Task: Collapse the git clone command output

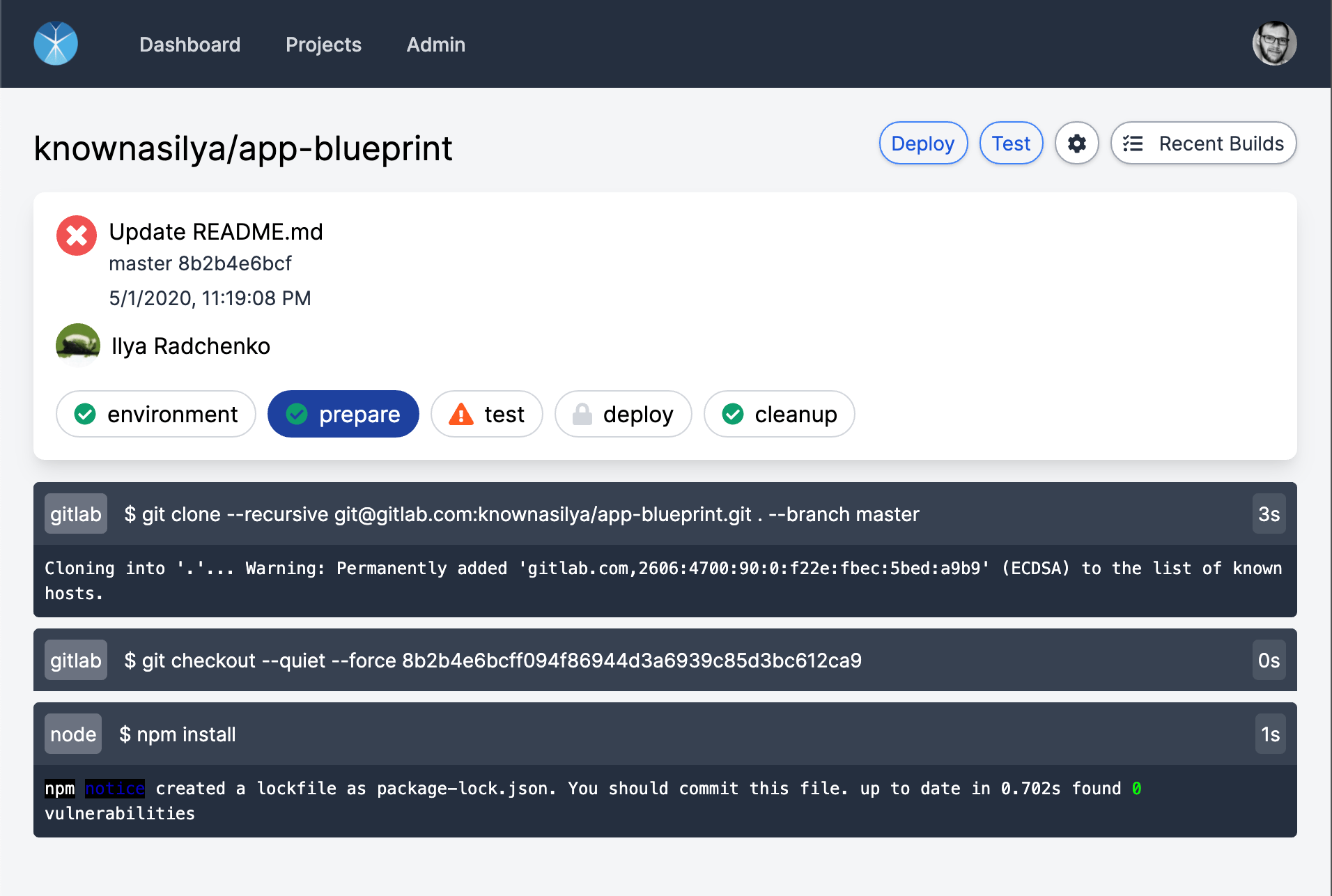Action: [665, 514]
